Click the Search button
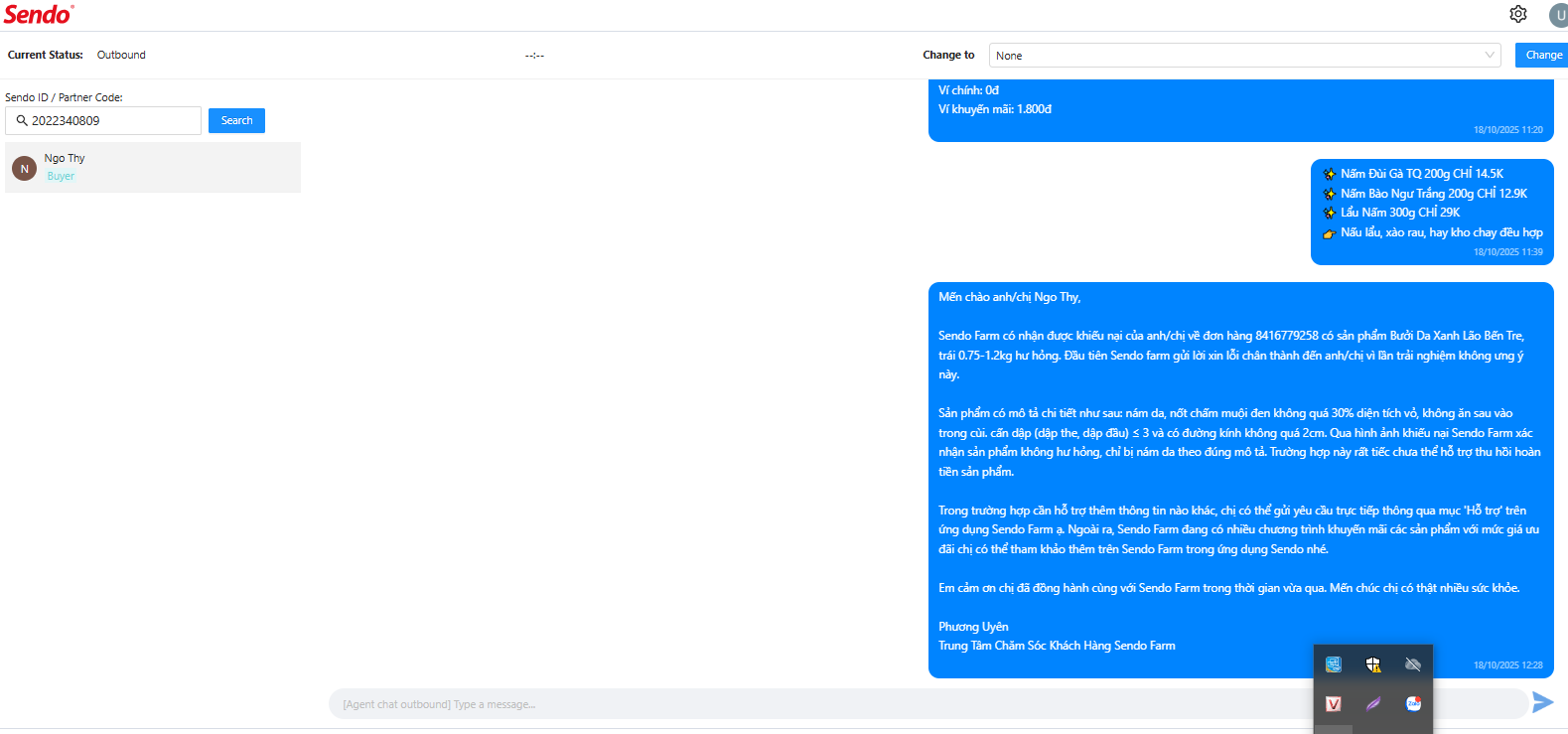Viewport: 1568px width, 734px height. 236,120
